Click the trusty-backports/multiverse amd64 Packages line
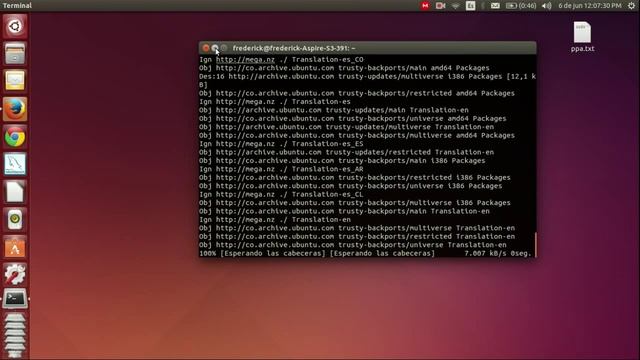The image size is (640, 360). coord(357,136)
